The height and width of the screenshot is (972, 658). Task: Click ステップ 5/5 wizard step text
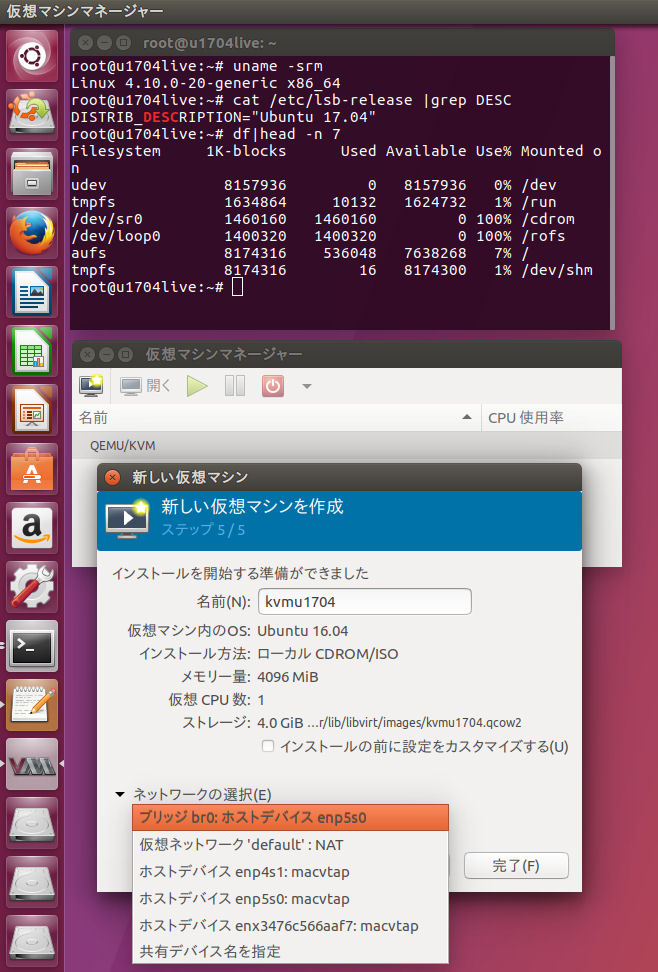pyautogui.click(x=203, y=529)
